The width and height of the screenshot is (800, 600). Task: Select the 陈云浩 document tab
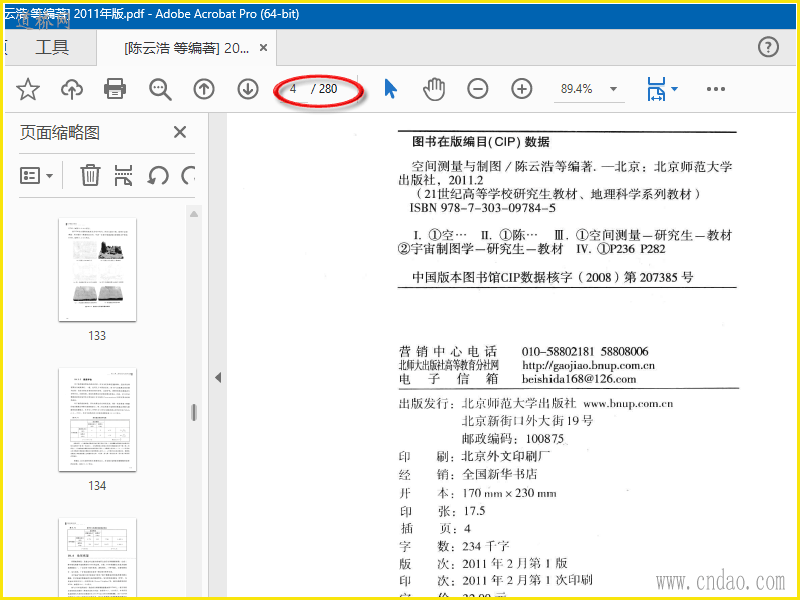tap(187, 48)
